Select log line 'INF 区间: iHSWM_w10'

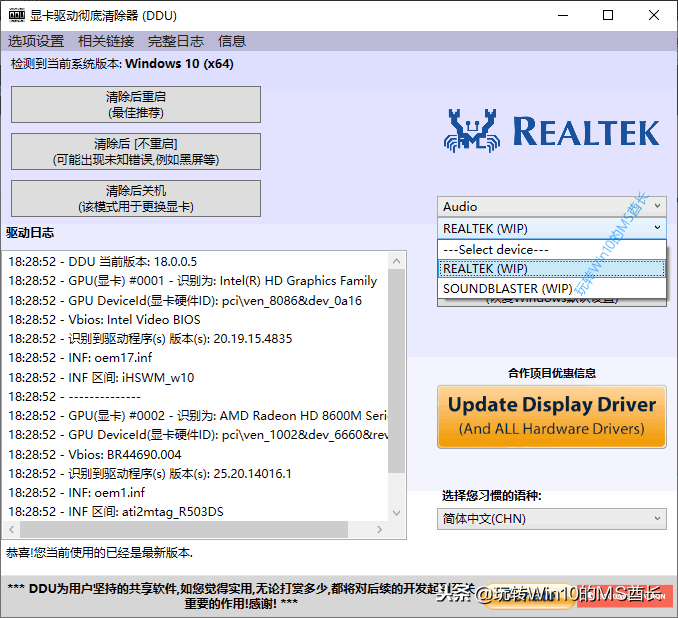click(x=101, y=378)
